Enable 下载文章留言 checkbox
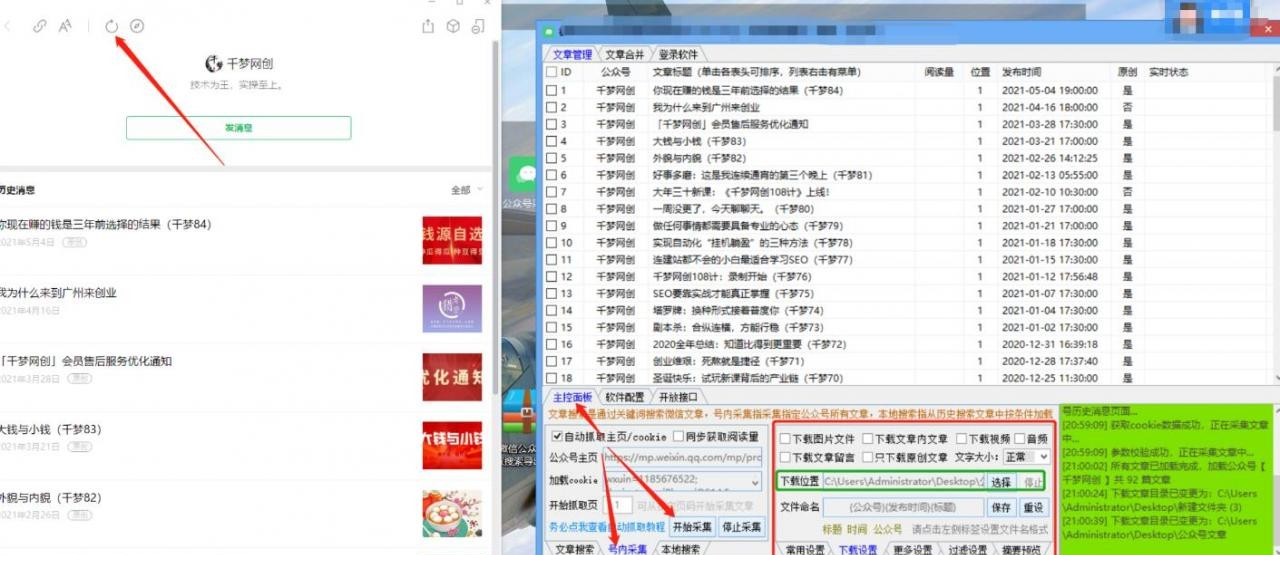1280x578 pixels. tap(785, 457)
